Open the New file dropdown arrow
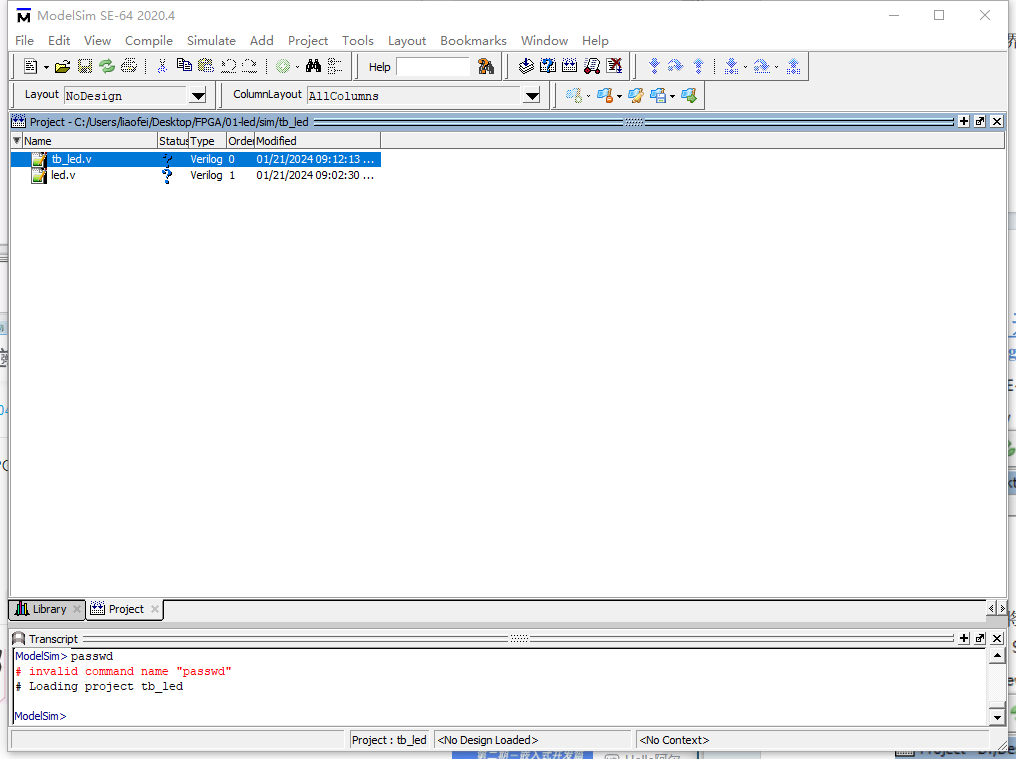Viewport: 1016px width, 759px height. tap(46, 67)
